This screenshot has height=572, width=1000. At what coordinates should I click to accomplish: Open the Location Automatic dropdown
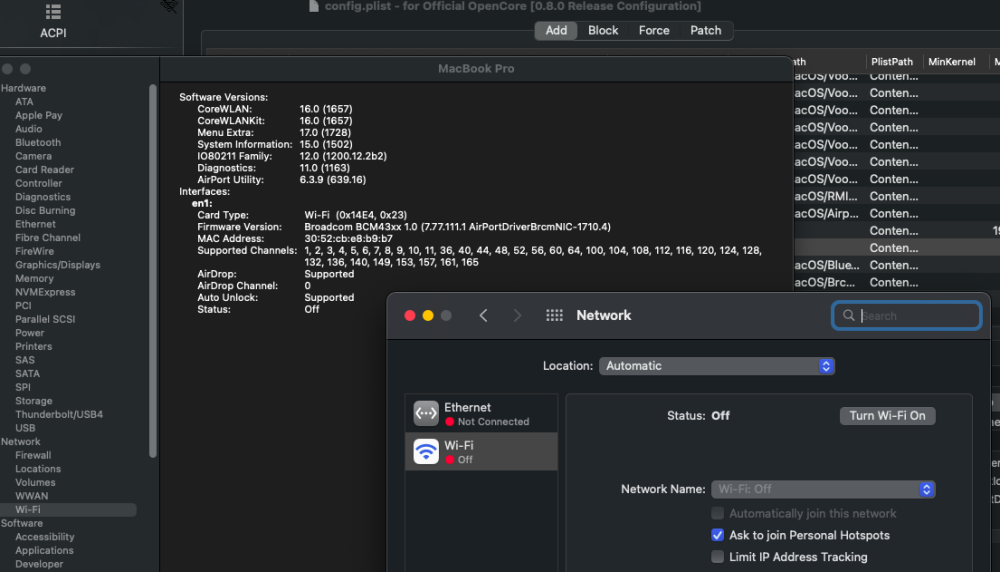point(717,366)
